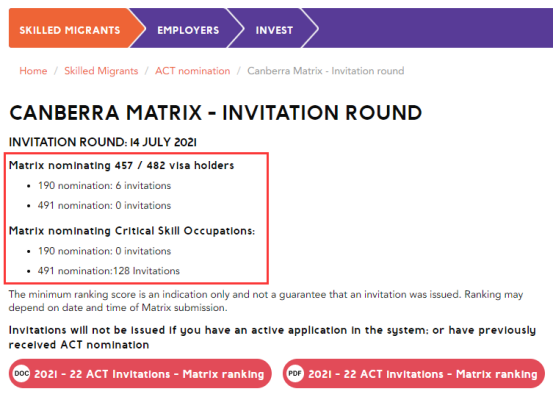Go to Home breadcrumb link

[33, 71]
